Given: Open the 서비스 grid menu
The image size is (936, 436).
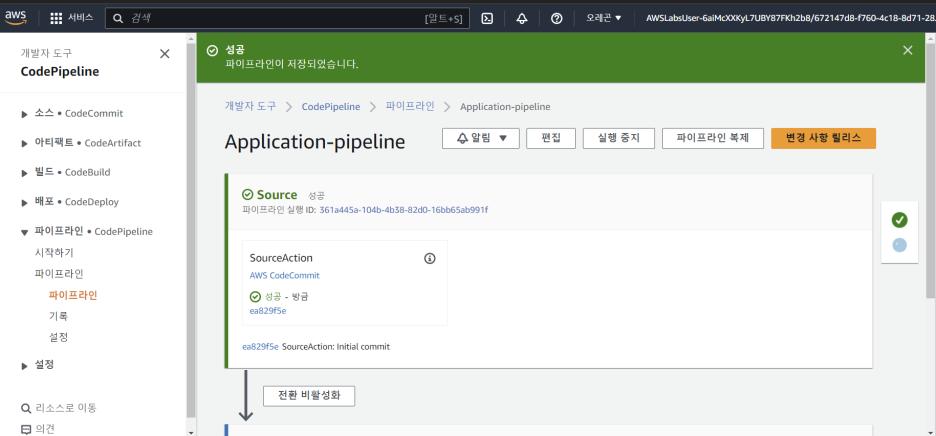Looking at the screenshot, I should (x=72, y=18).
